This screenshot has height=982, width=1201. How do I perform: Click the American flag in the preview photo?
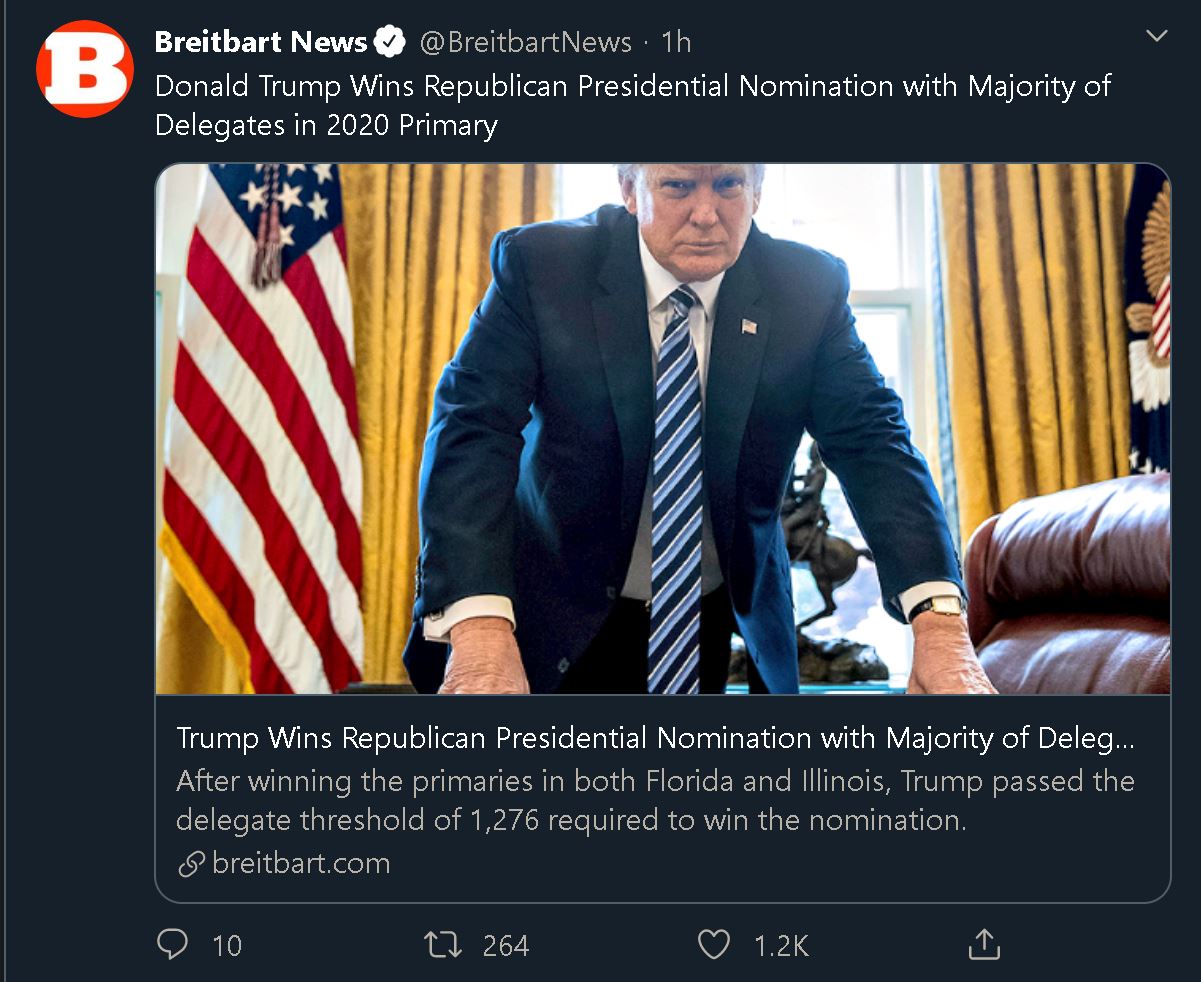pyautogui.click(x=262, y=420)
